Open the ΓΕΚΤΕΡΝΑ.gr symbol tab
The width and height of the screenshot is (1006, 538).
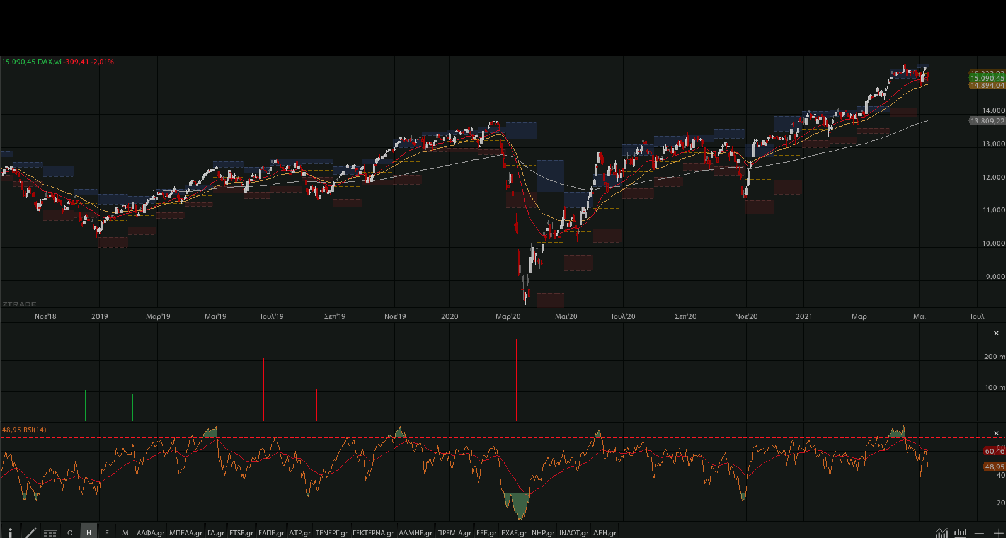coord(373,533)
